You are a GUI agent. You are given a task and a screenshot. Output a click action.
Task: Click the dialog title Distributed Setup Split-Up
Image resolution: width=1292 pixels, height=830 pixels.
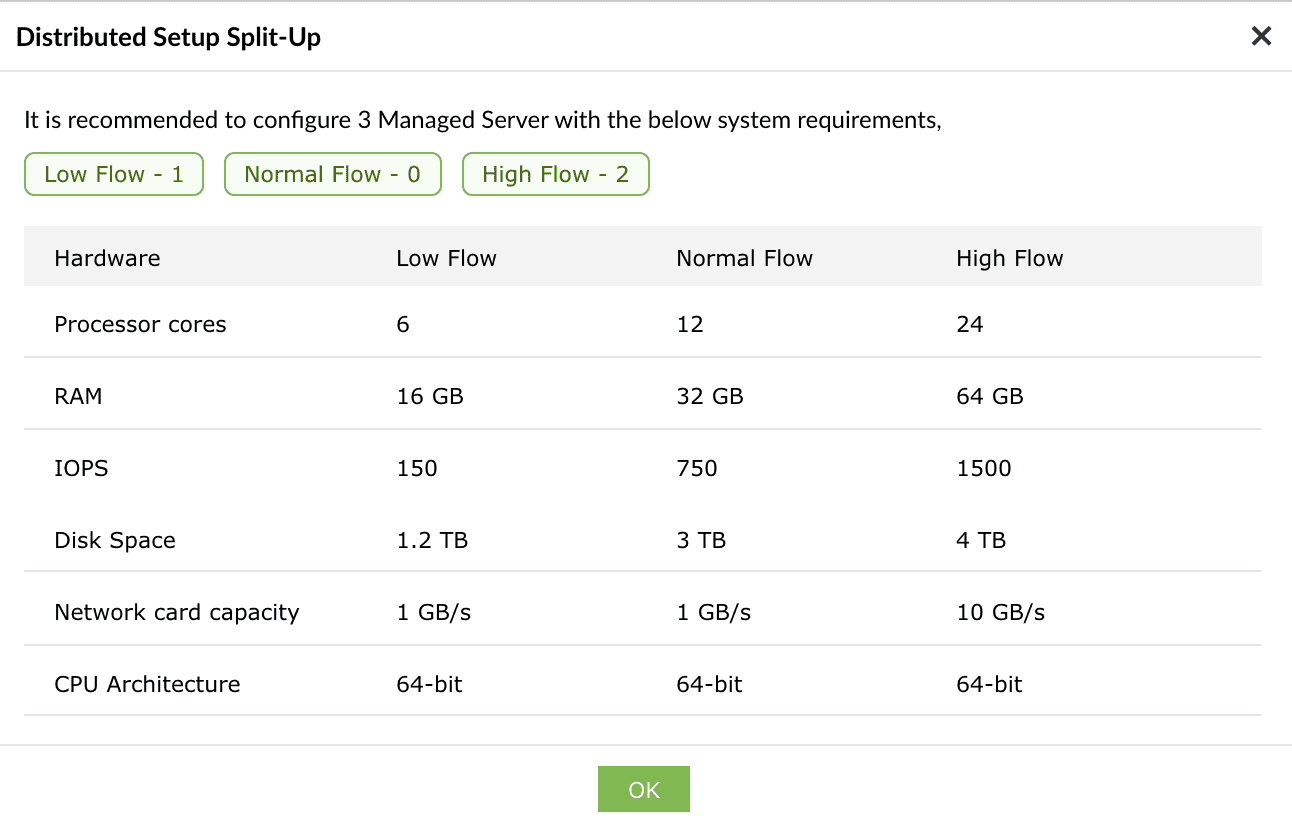click(168, 37)
